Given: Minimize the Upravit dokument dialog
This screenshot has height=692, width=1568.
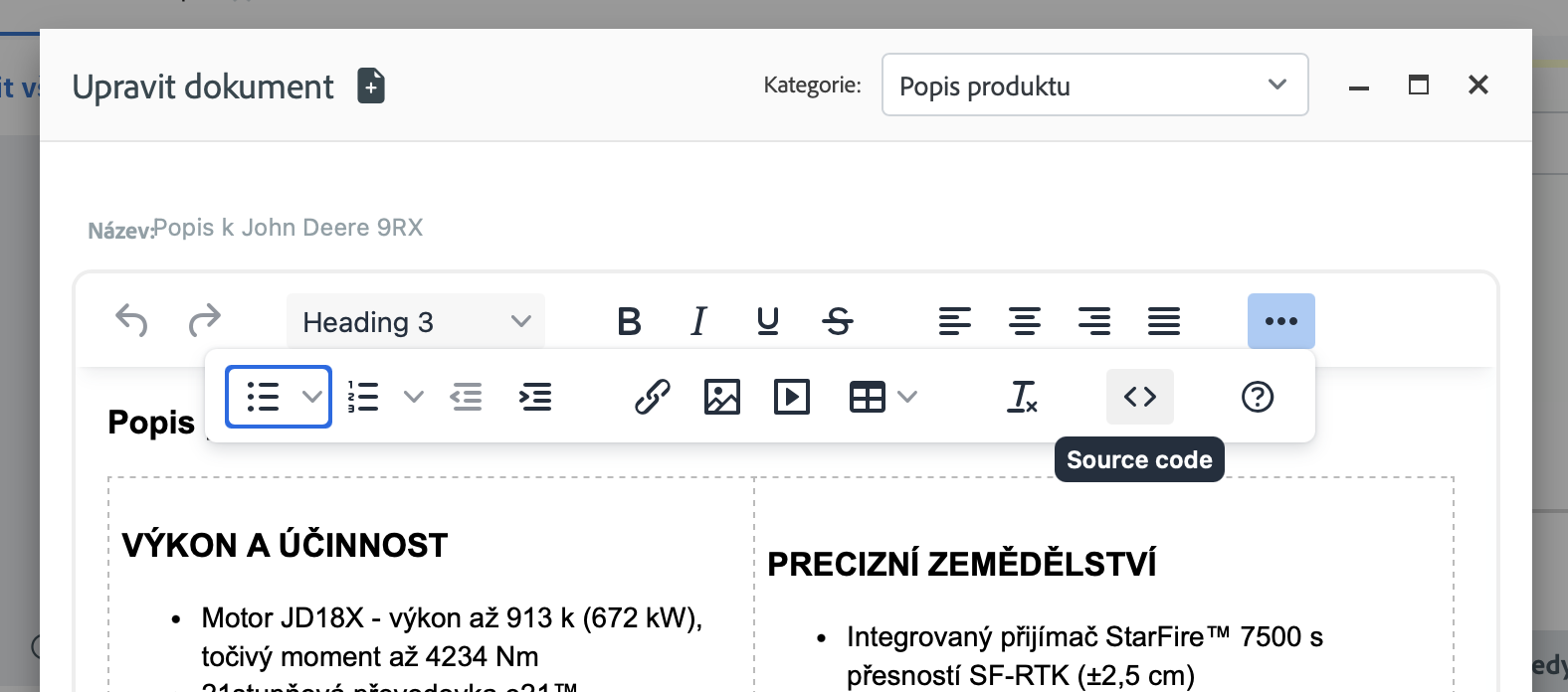Looking at the screenshot, I should coord(1359,86).
